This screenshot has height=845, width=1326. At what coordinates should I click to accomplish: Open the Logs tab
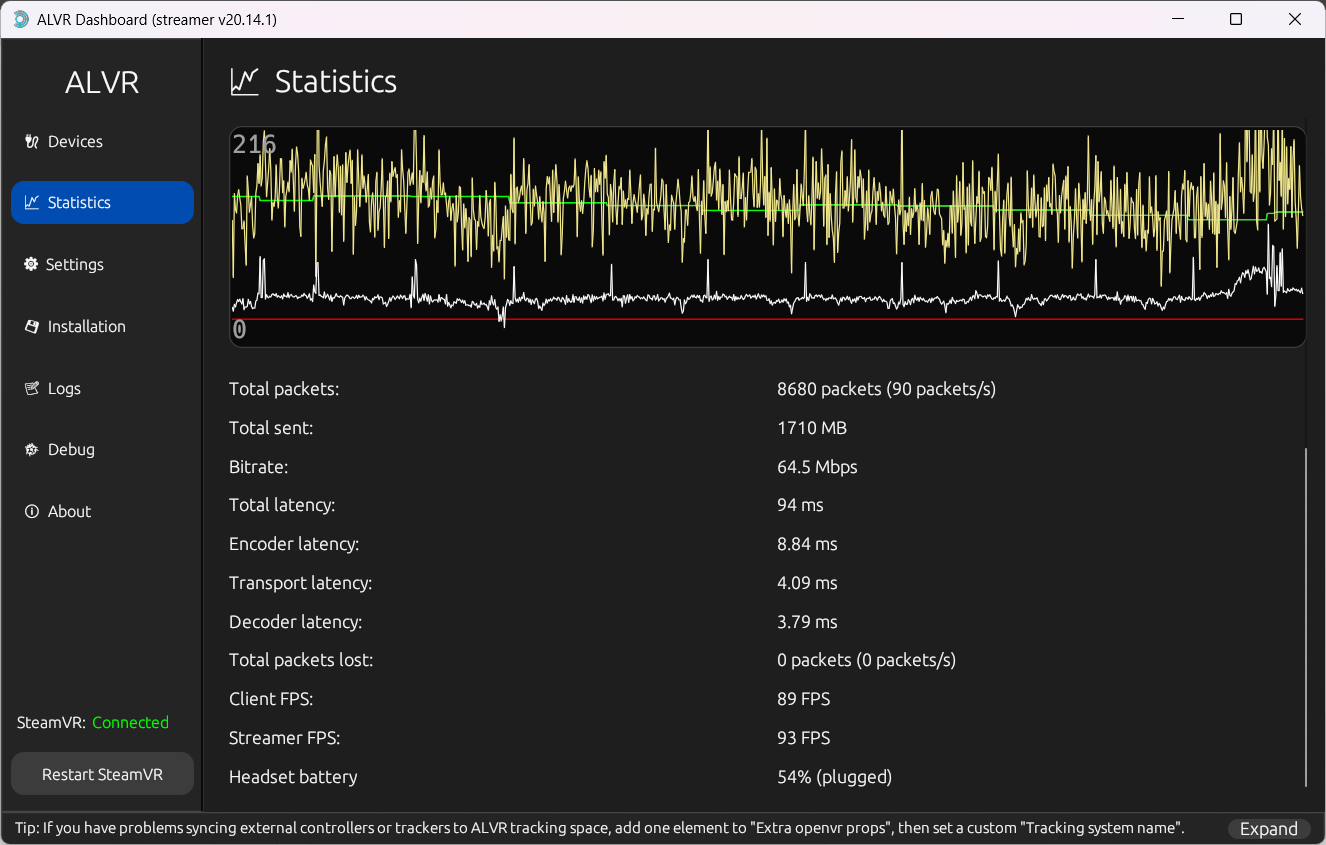pyautogui.click(x=64, y=389)
